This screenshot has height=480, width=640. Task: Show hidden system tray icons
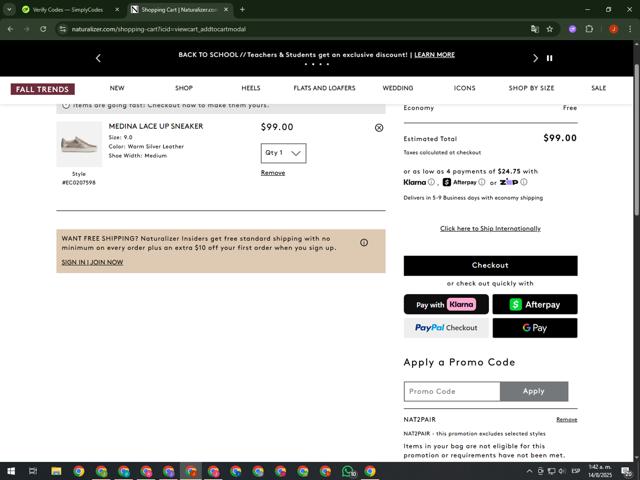(529, 471)
